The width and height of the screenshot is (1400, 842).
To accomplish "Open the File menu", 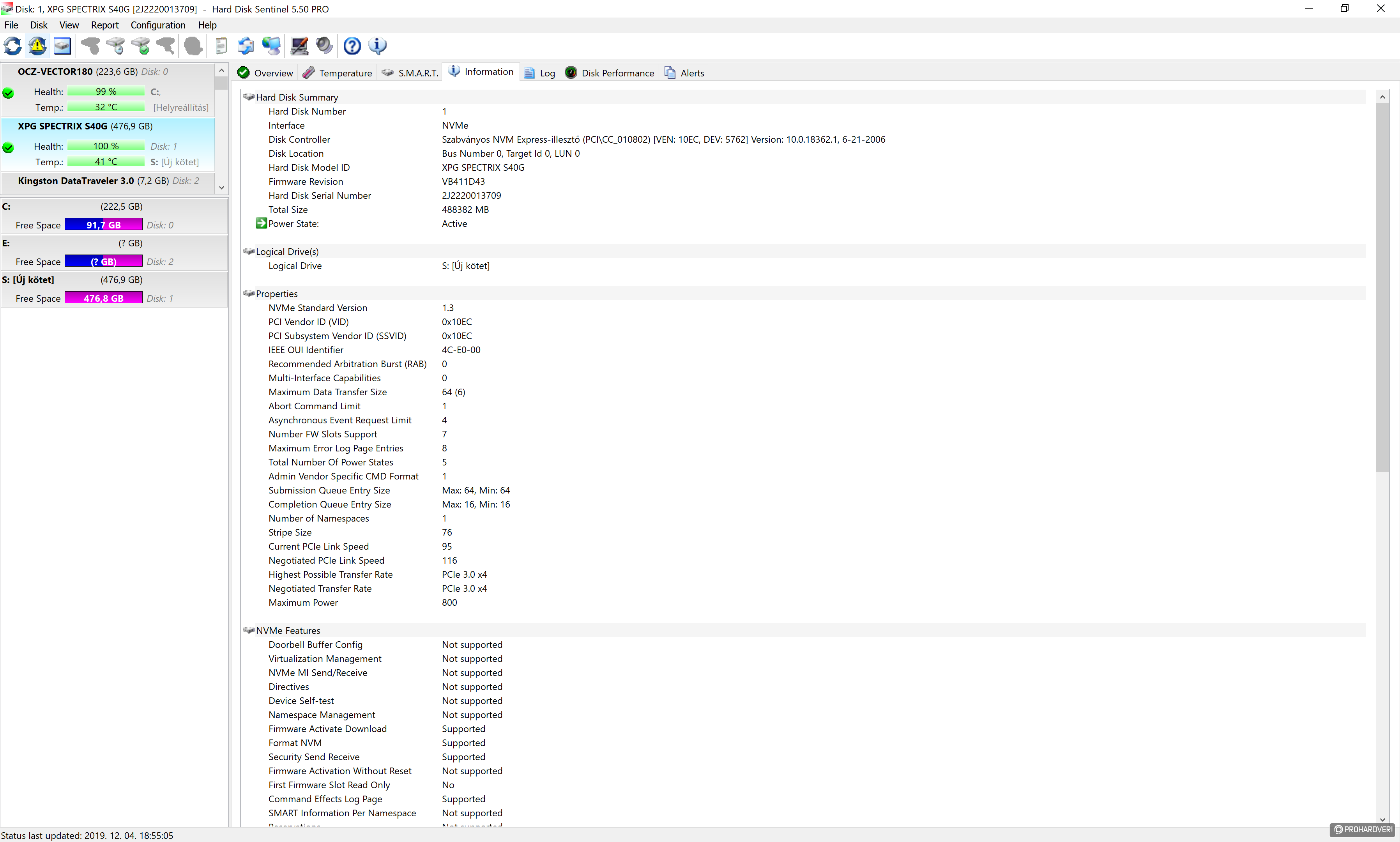I will [x=11, y=25].
